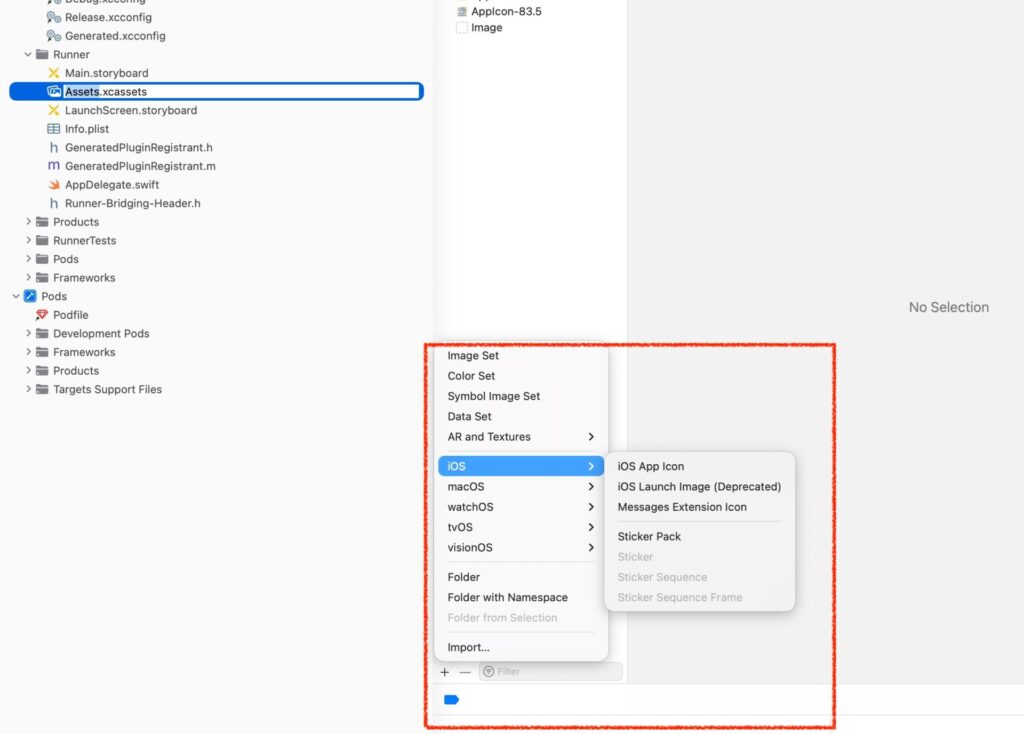Open AppDelegate.swift file
This screenshot has height=734, width=1024.
pos(111,185)
